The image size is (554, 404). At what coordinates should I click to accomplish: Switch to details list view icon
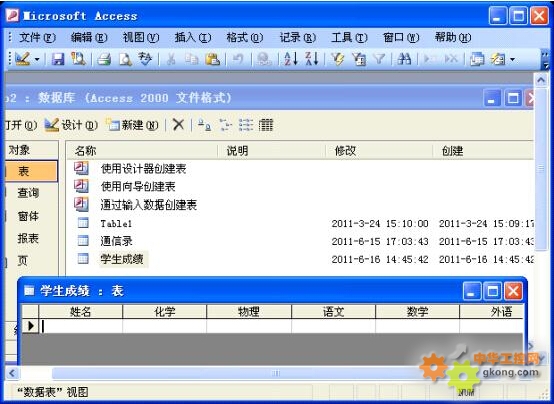click(266, 125)
